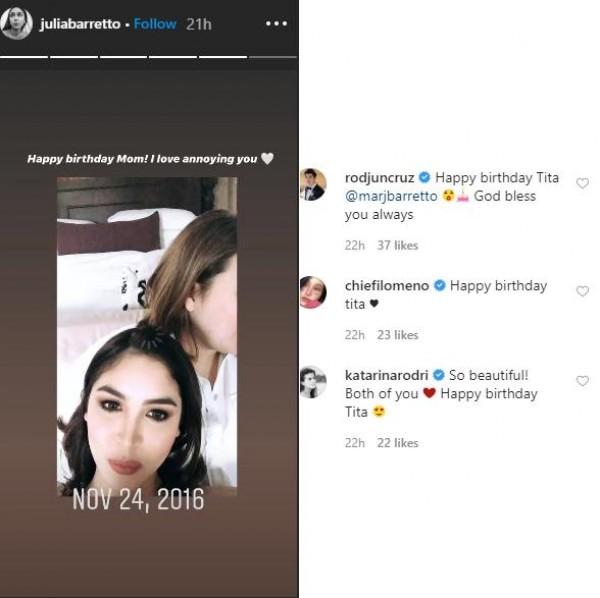The height and width of the screenshot is (598, 600).
Task: View the 23 likes on chiefilomeno's comment
Action: coord(398,335)
